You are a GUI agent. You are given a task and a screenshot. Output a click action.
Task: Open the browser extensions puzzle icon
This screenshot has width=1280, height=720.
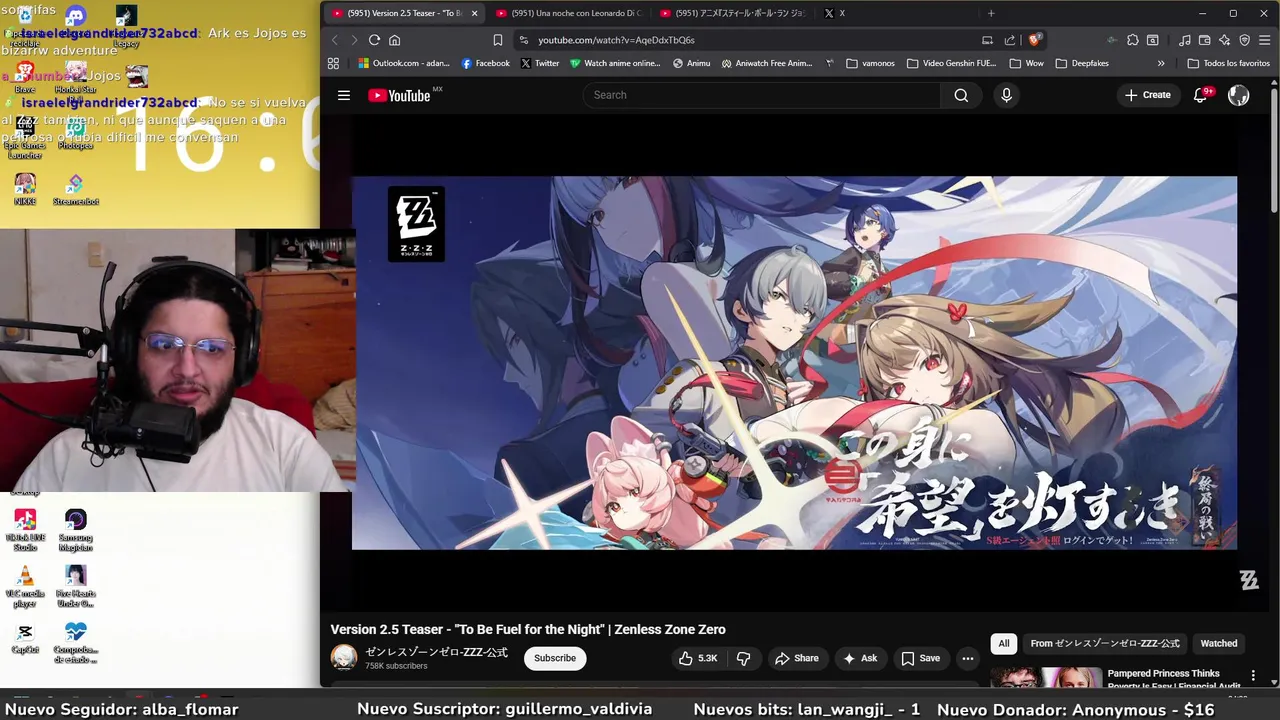[x=1132, y=40]
